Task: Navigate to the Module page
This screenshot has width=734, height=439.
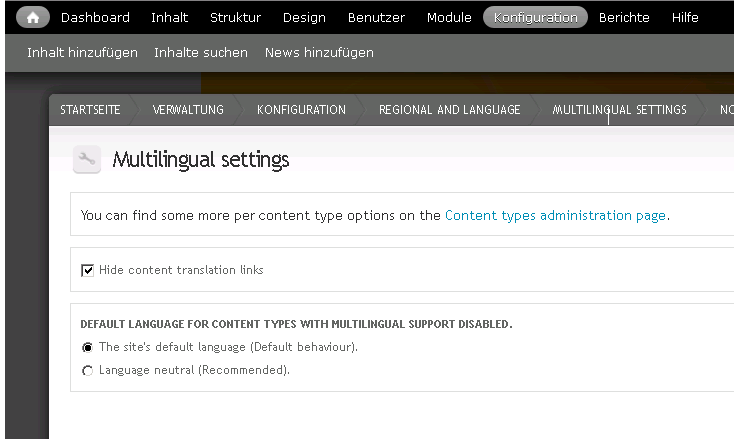Action: click(449, 17)
